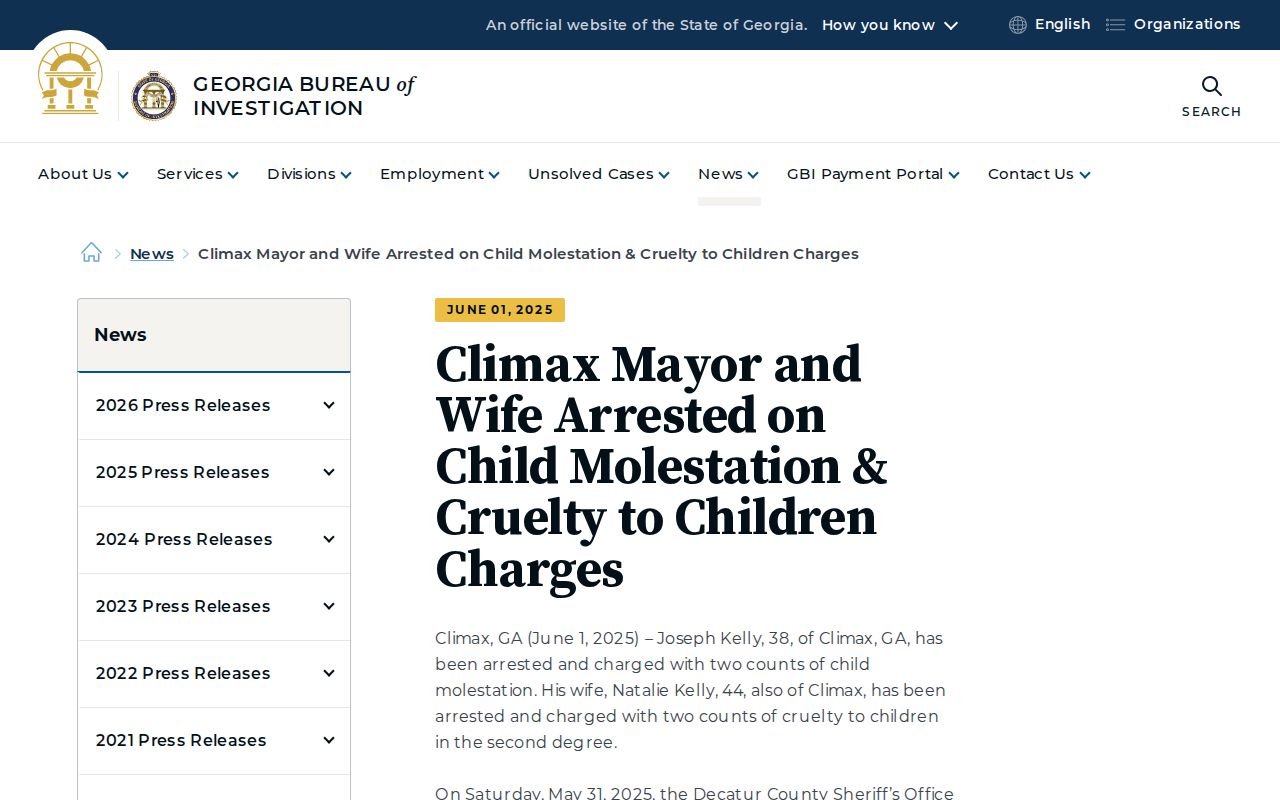Open GBI Payment Portal menu

(x=873, y=174)
